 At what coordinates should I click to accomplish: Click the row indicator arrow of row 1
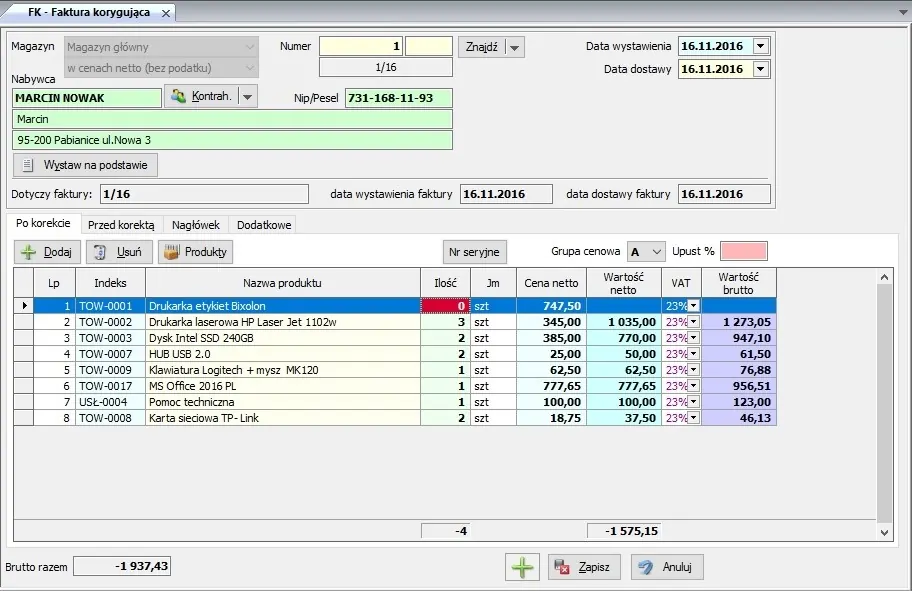click(24, 305)
